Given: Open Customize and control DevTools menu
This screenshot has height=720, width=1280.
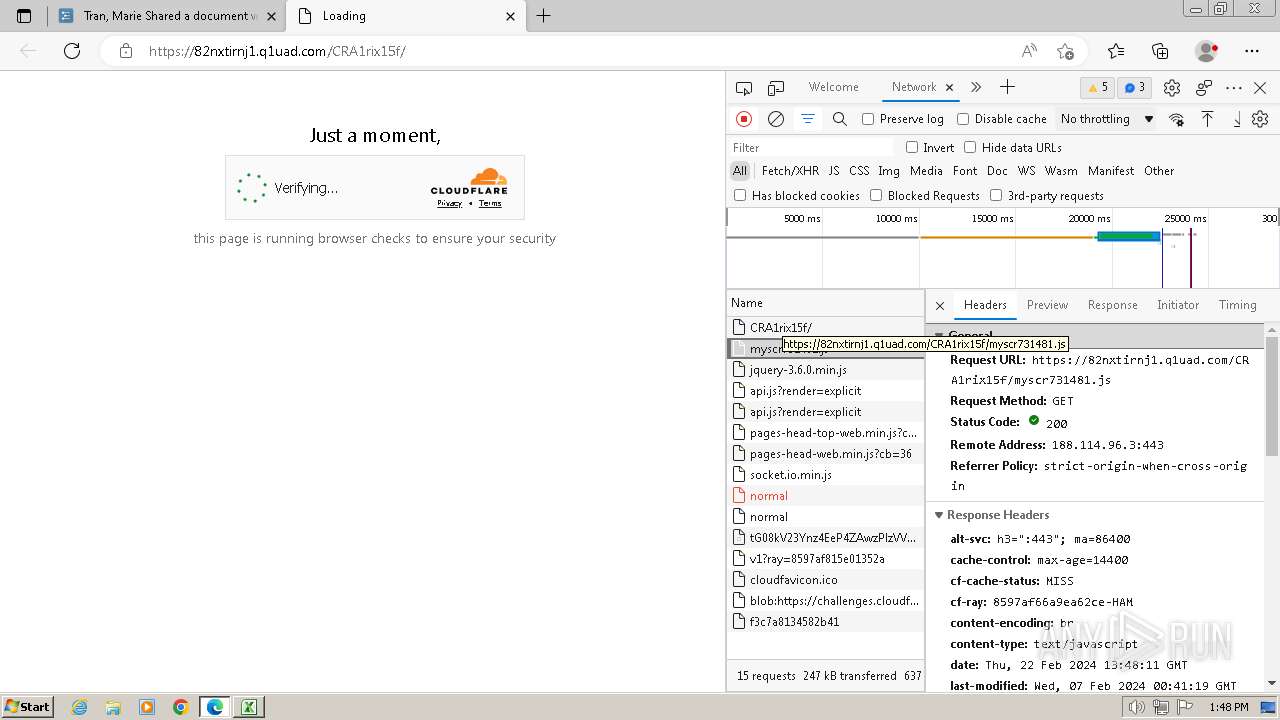Looking at the screenshot, I should pyautogui.click(x=1234, y=88).
